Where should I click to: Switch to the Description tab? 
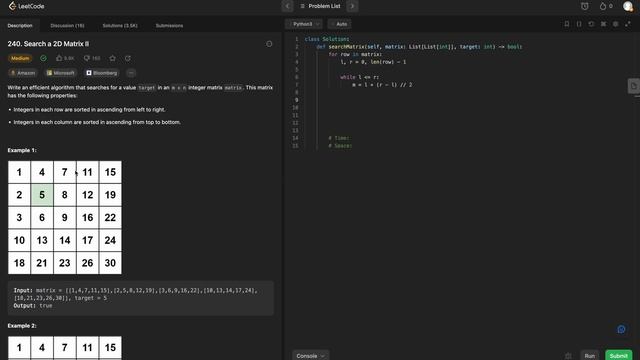pos(20,25)
